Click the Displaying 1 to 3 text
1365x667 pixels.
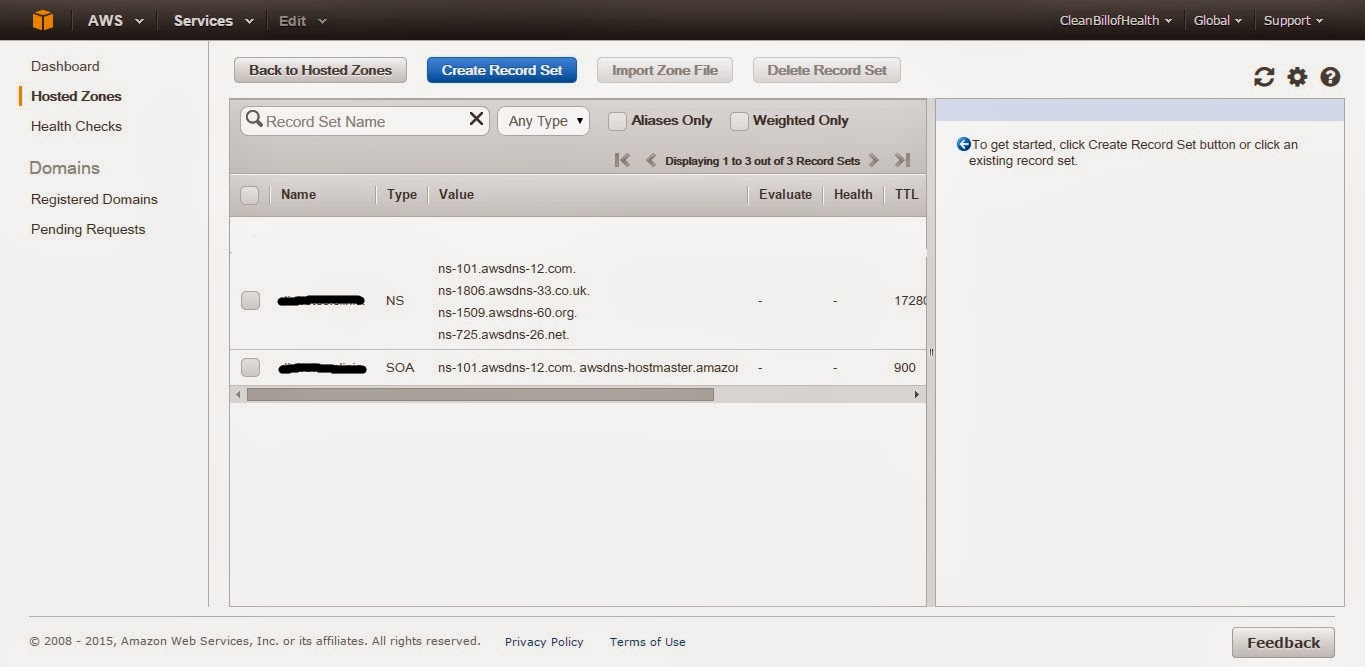[762, 161]
